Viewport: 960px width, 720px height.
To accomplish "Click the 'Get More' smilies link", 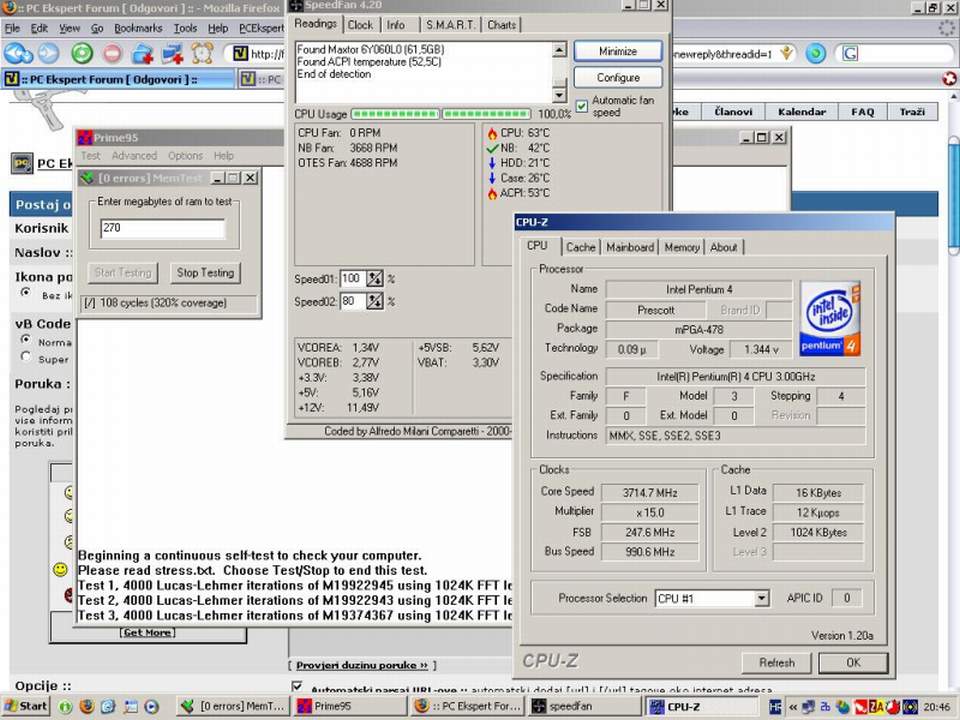I will click(x=148, y=632).
